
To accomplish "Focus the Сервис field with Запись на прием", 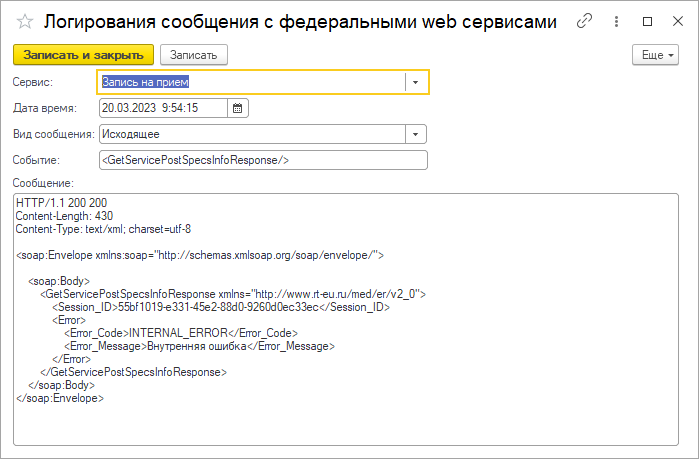I will click(250, 82).
